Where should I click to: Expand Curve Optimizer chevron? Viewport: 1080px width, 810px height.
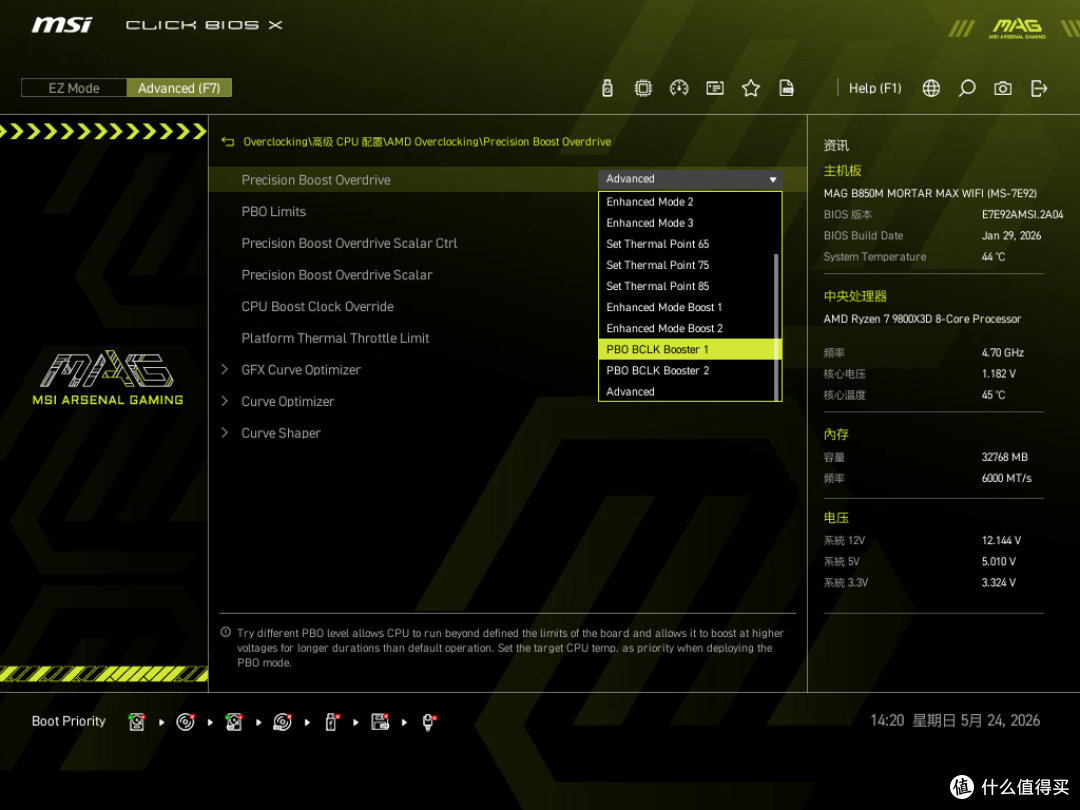point(225,402)
